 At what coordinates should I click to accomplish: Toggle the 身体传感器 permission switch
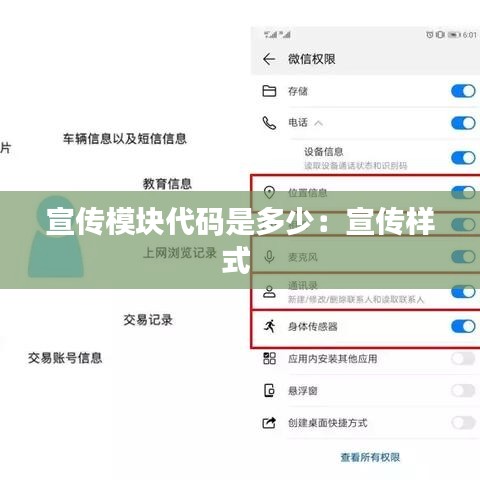463,326
